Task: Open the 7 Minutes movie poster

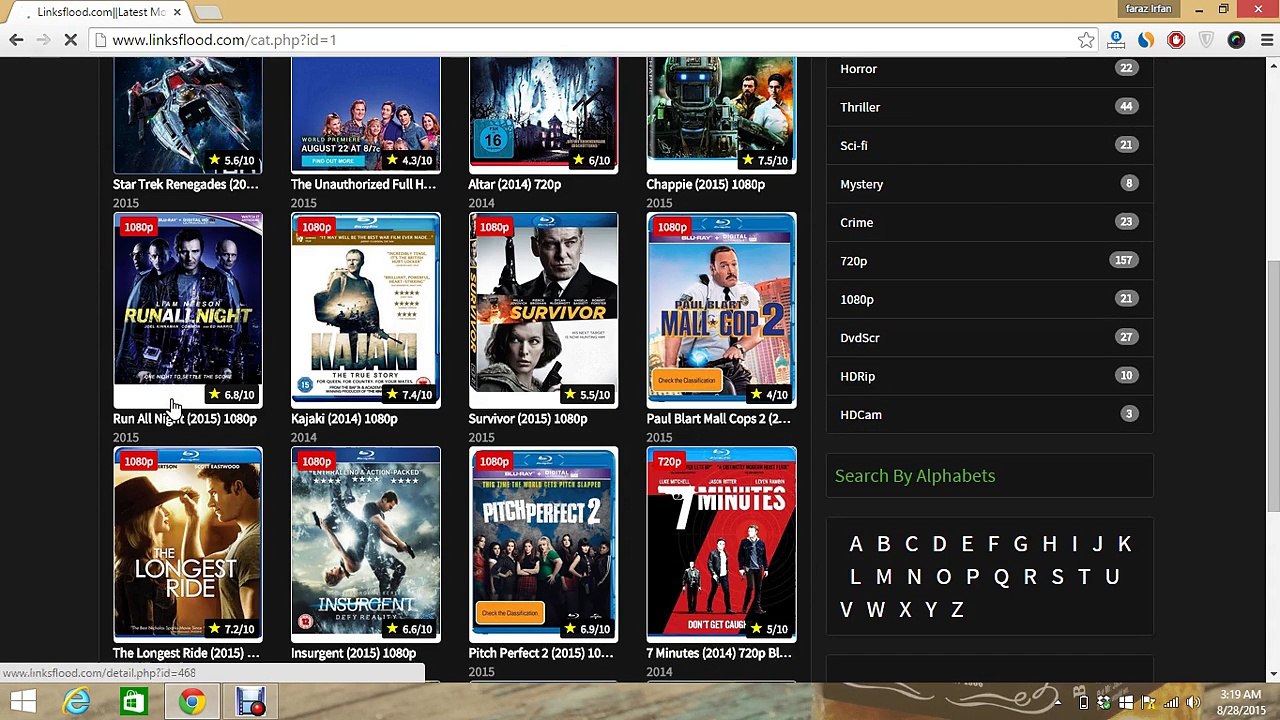Action: [x=722, y=543]
